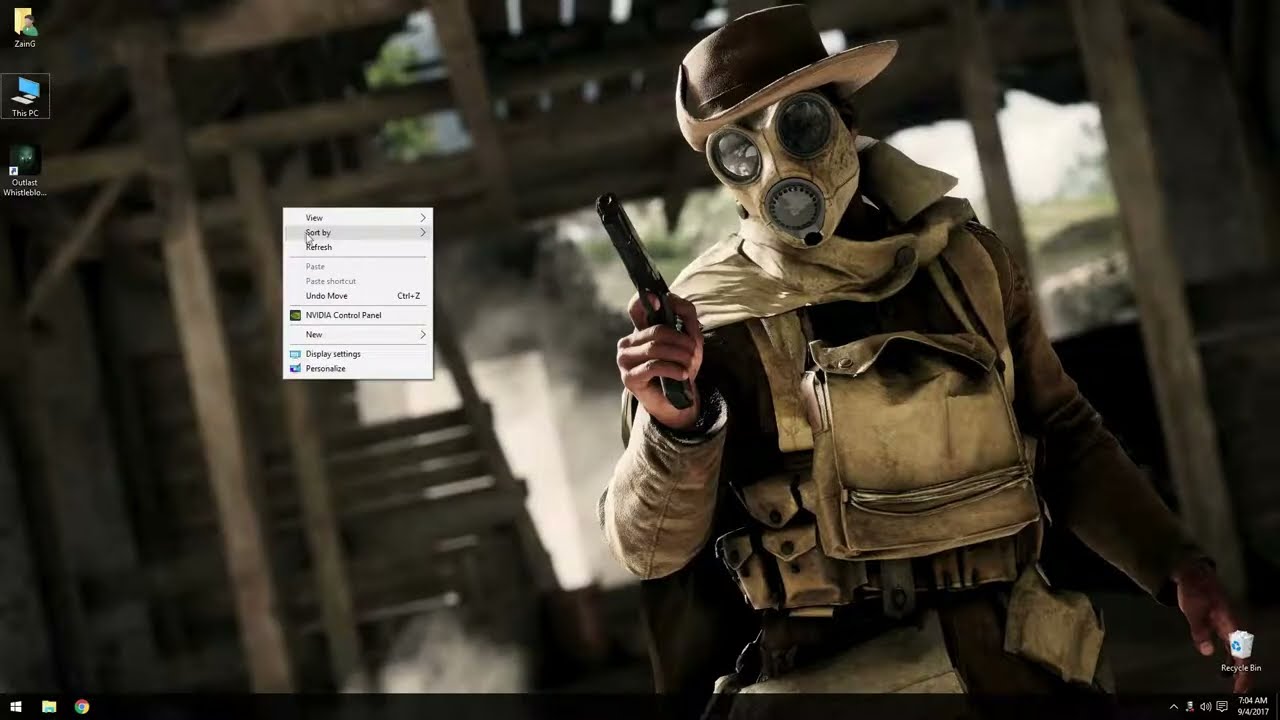1280x720 pixels.
Task: Choose Undo Move in the context menu
Action: click(x=358, y=296)
